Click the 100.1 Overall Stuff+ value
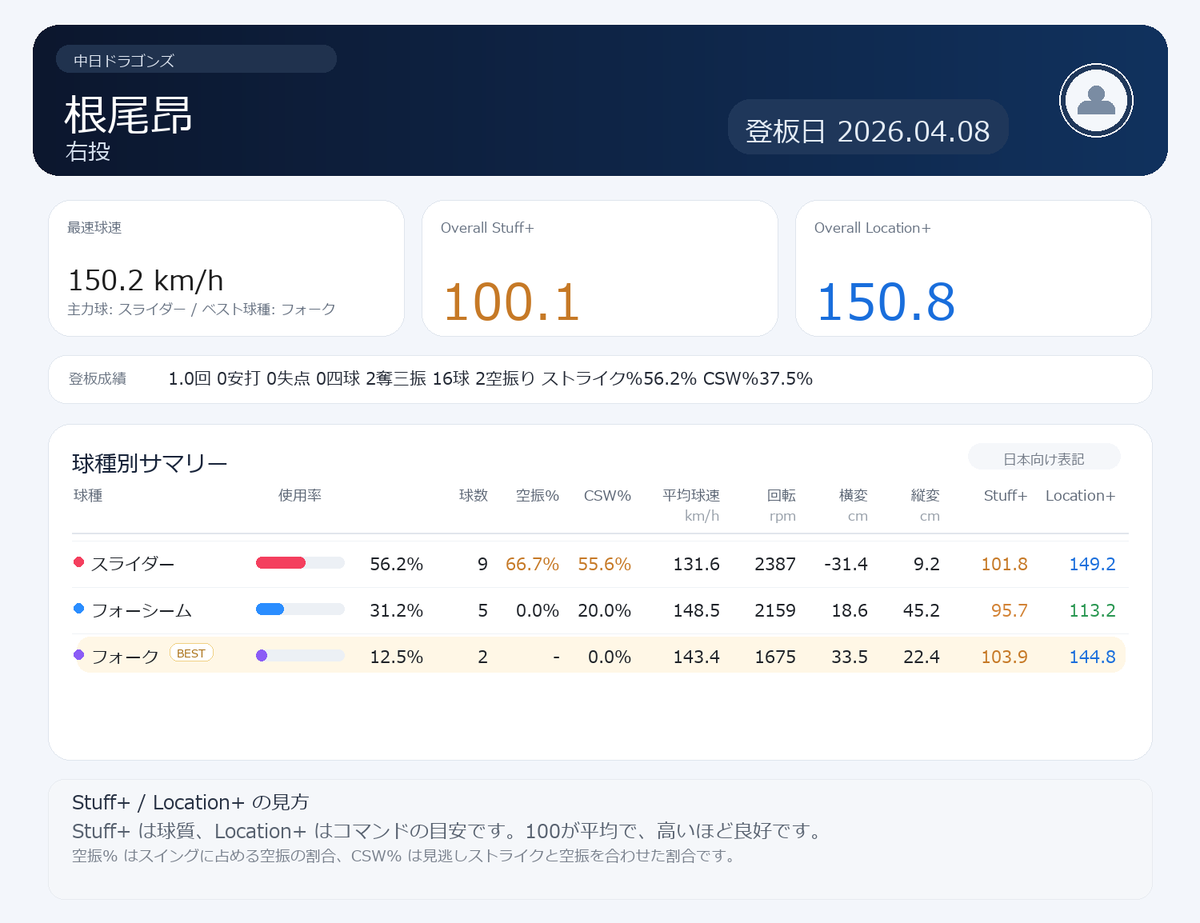 tap(511, 301)
